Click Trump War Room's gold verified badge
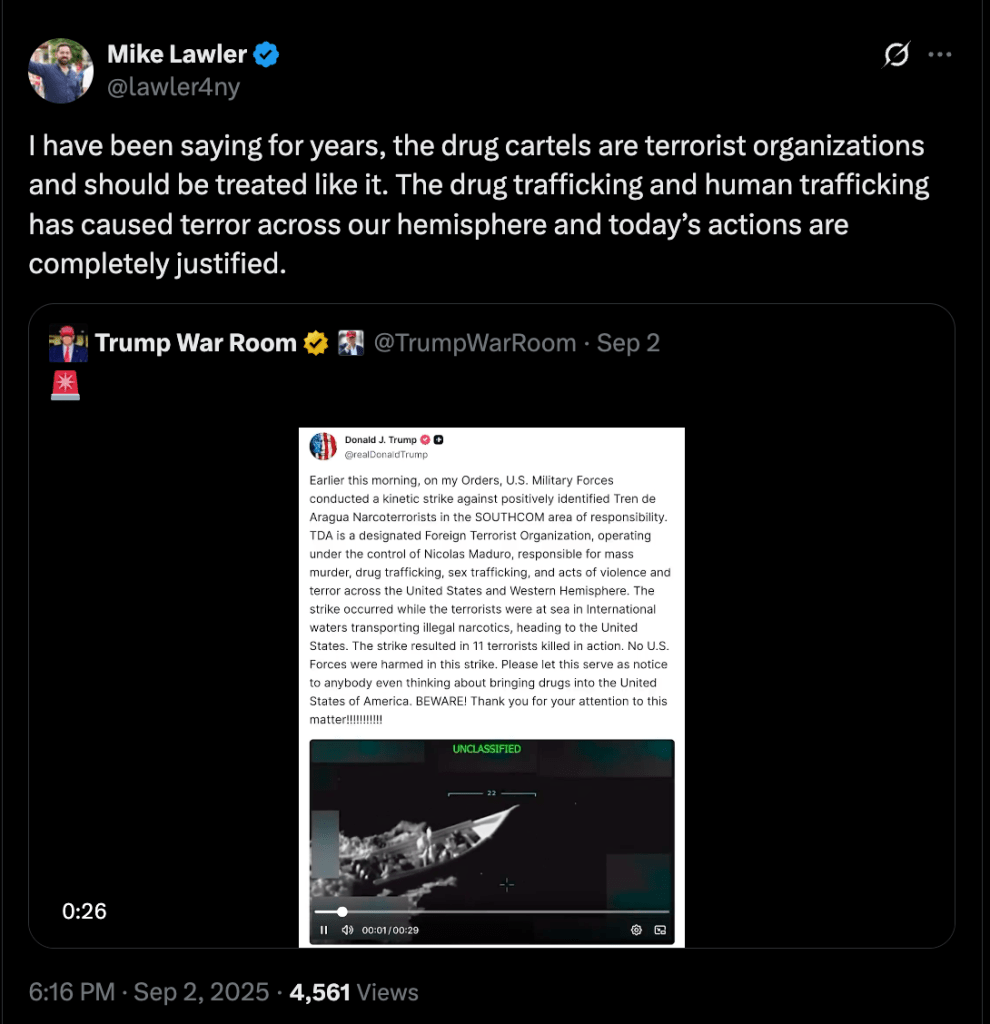 pos(316,344)
